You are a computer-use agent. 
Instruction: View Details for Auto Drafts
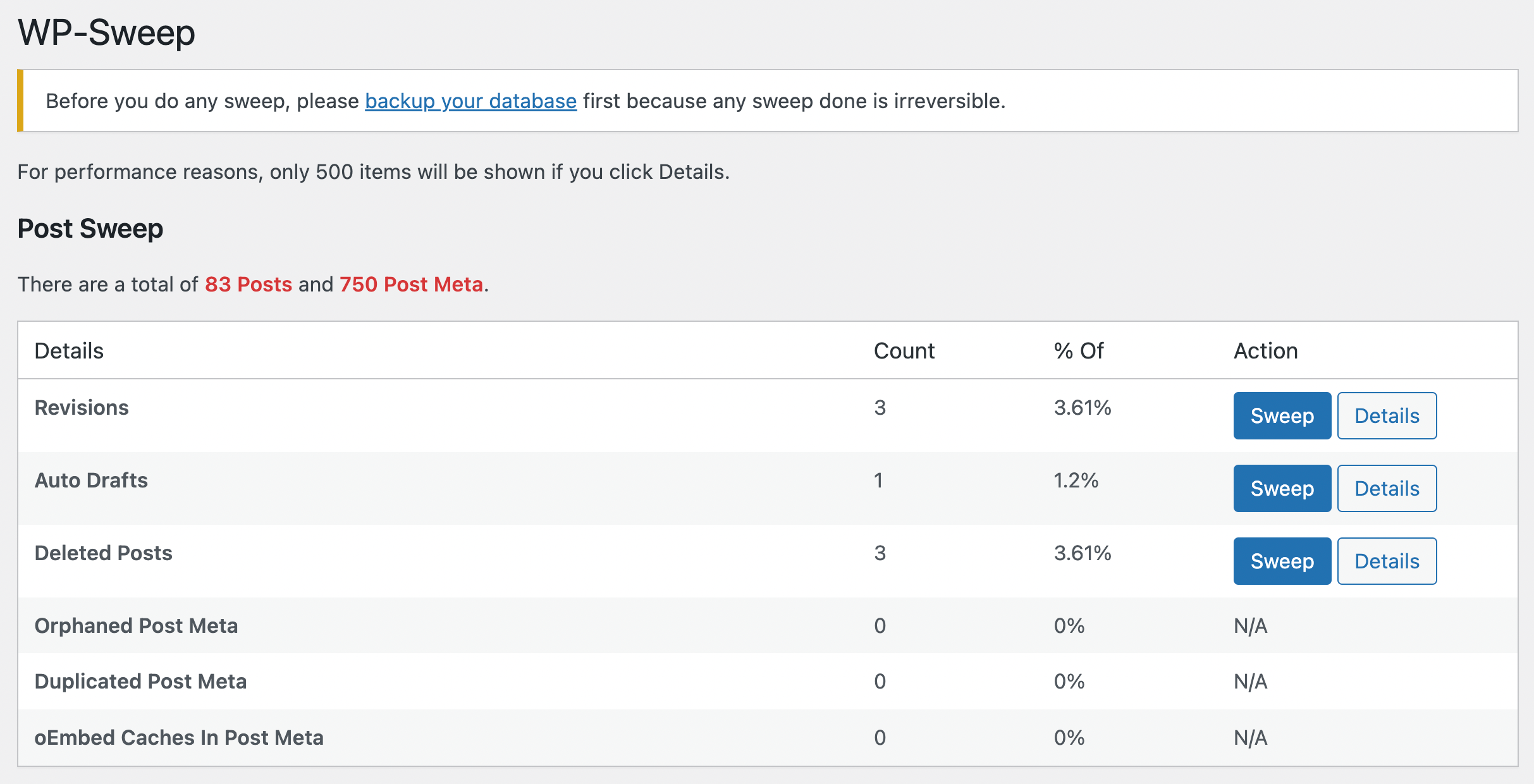(x=1387, y=488)
